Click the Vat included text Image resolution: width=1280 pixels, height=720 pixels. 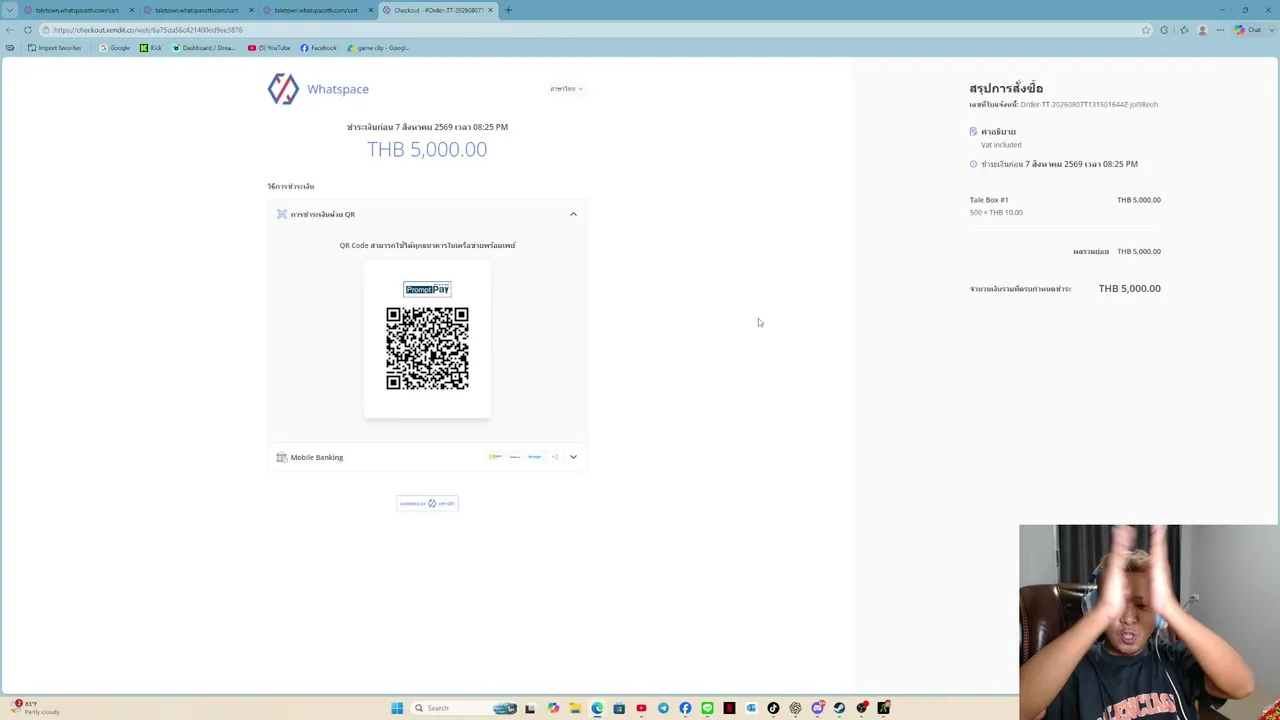pyautogui.click(x=1001, y=145)
